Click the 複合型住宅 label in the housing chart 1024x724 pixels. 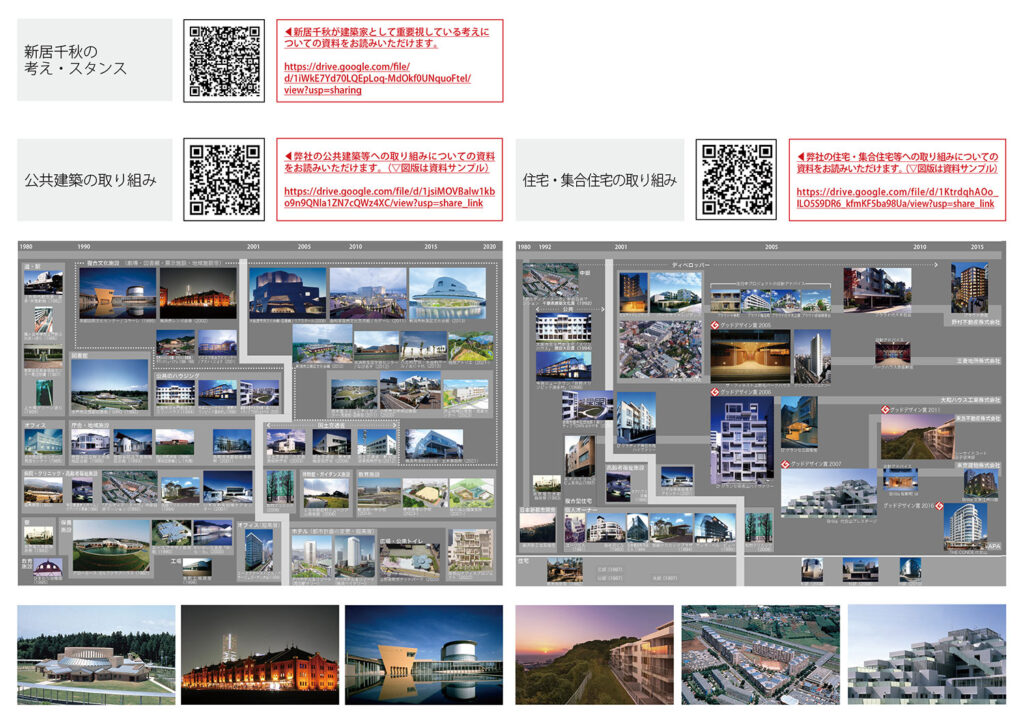(x=579, y=501)
